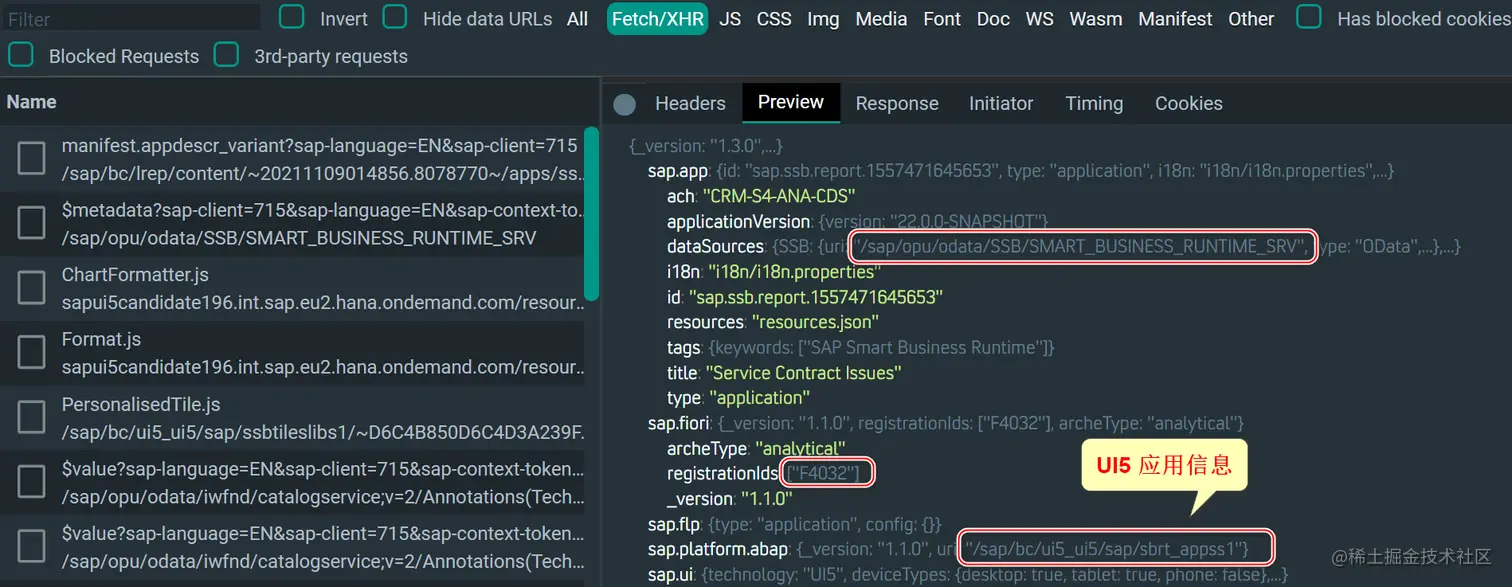Tick file icon beside ChartFormatter.js
The image size is (1512, 587).
coord(32,288)
